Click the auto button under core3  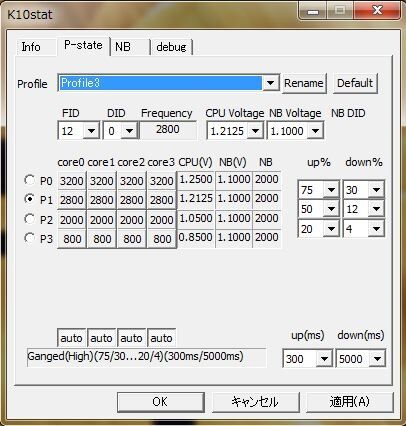pyautogui.click(x=161, y=338)
